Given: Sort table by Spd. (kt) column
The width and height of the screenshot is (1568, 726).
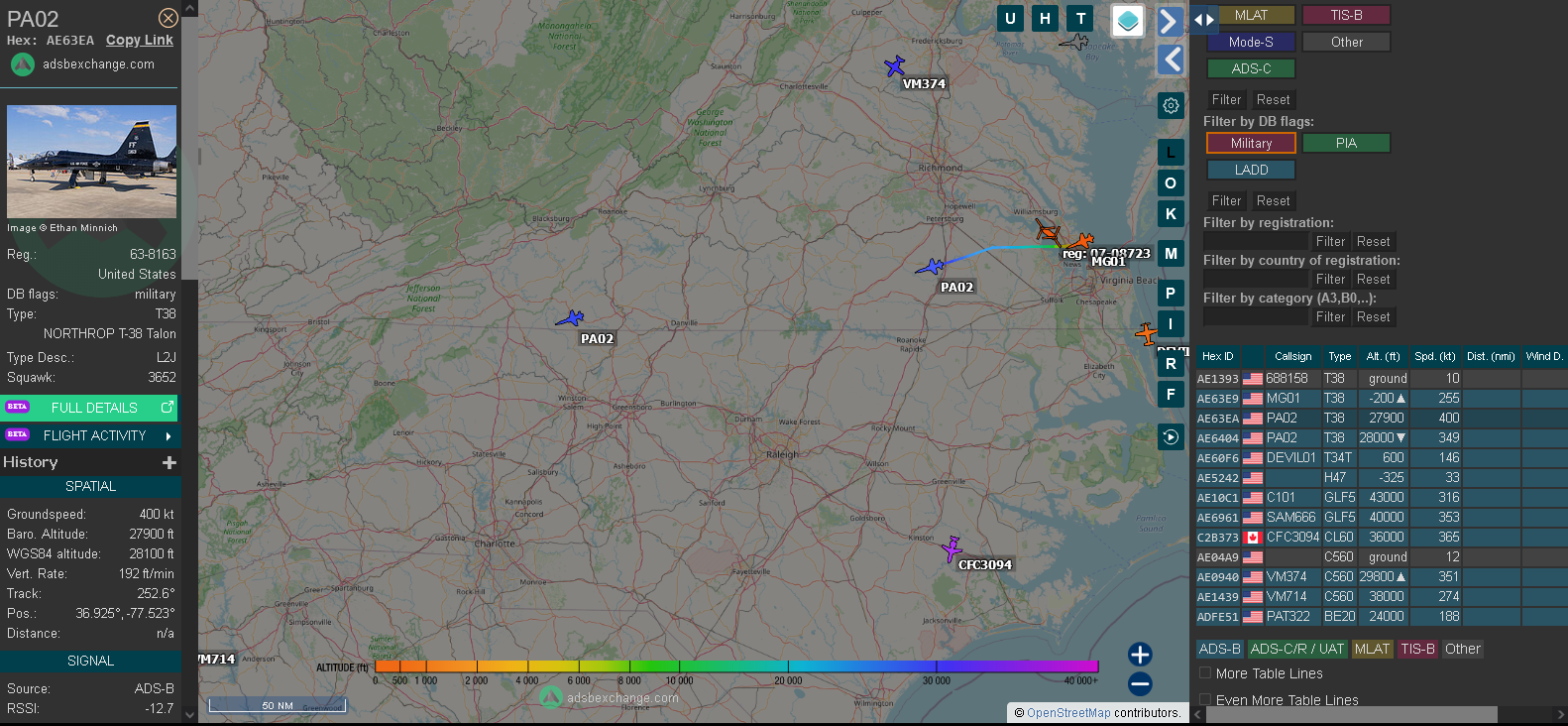Looking at the screenshot, I should pos(1435,356).
